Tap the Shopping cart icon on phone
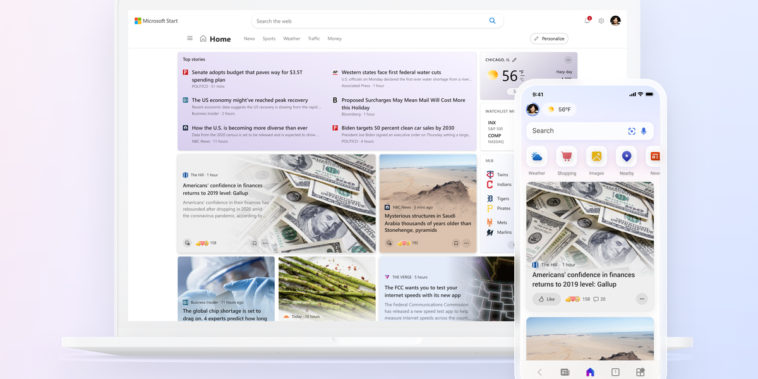758x379 pixels. (567, 157)
